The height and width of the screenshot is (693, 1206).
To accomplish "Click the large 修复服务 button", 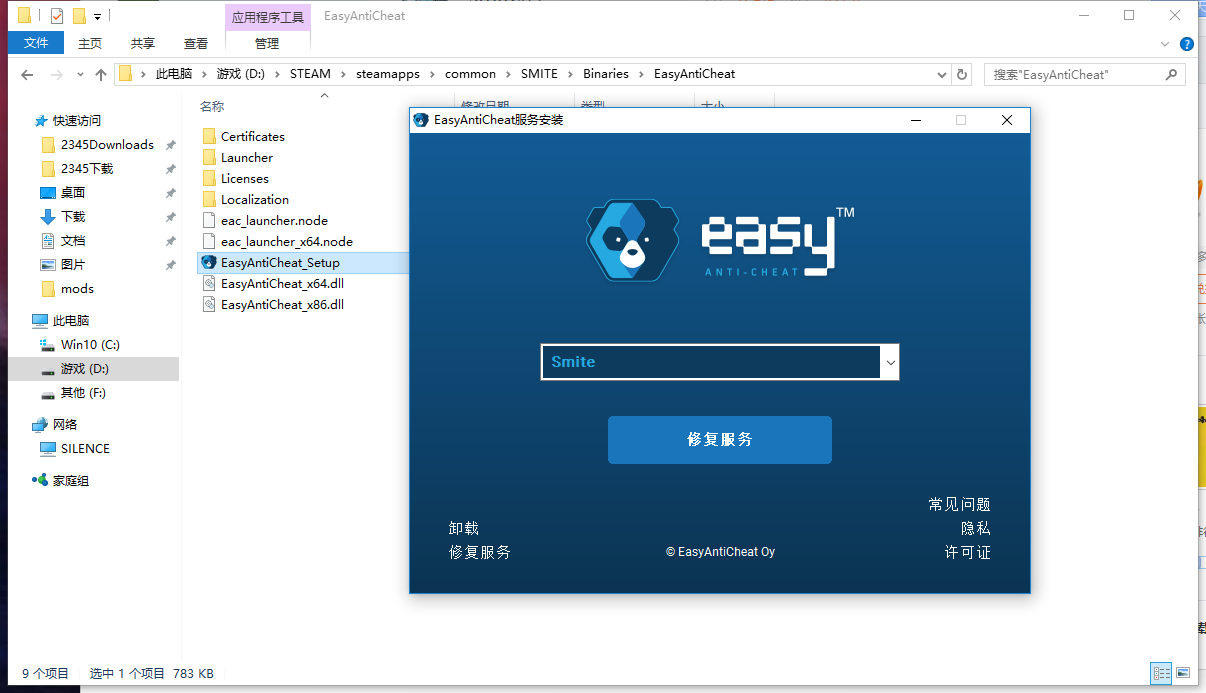I will click(720, 440).
